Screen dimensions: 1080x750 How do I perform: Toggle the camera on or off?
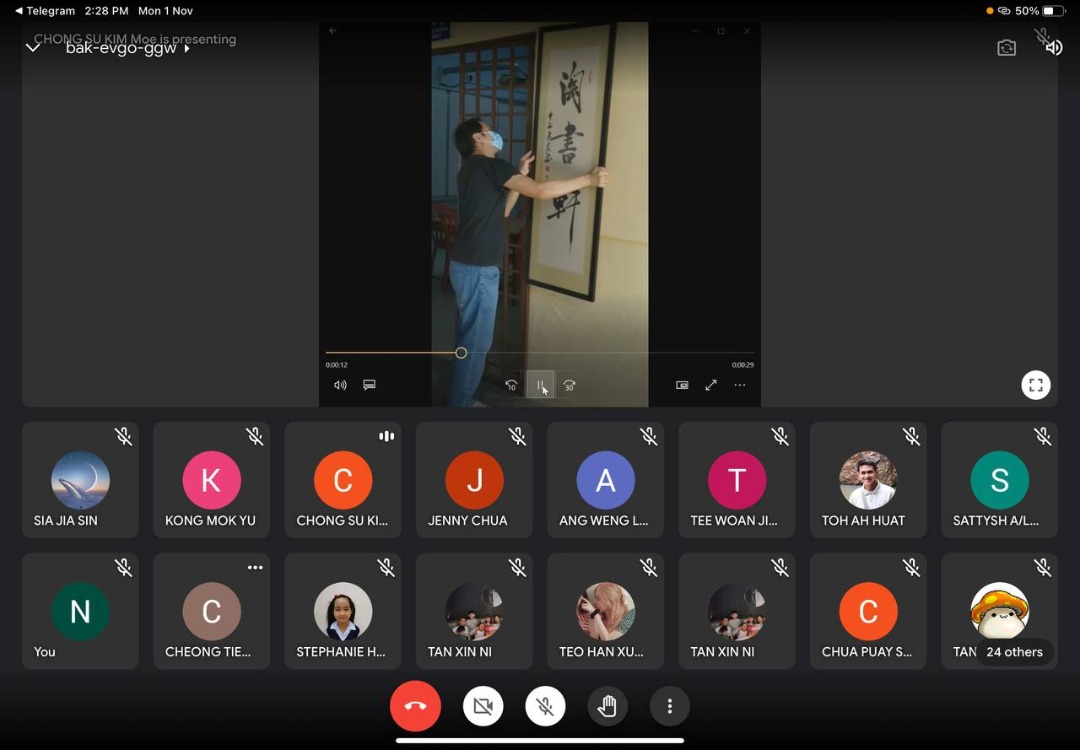483,707
